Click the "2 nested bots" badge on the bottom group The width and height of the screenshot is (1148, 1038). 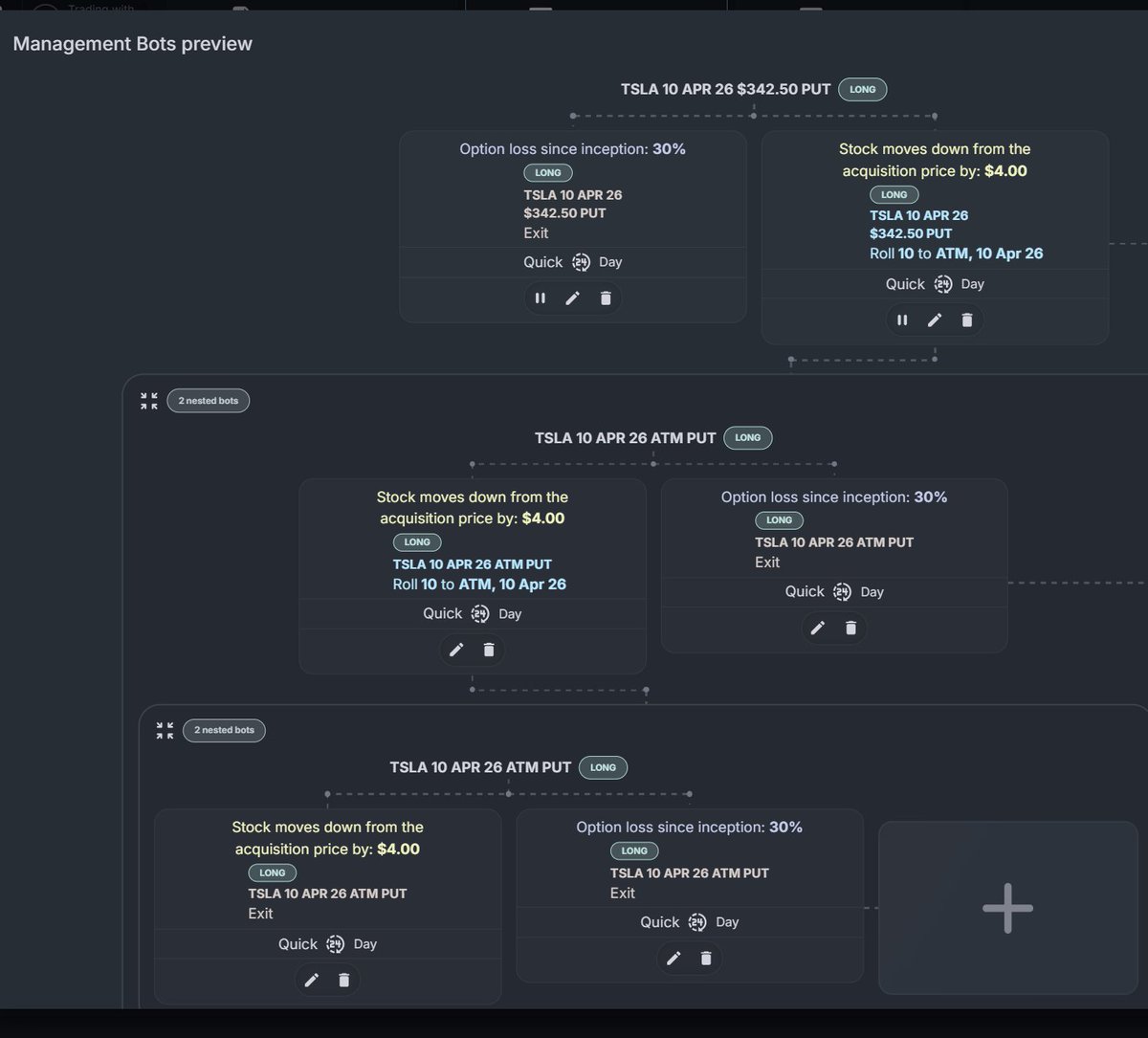tap(224, 730)
